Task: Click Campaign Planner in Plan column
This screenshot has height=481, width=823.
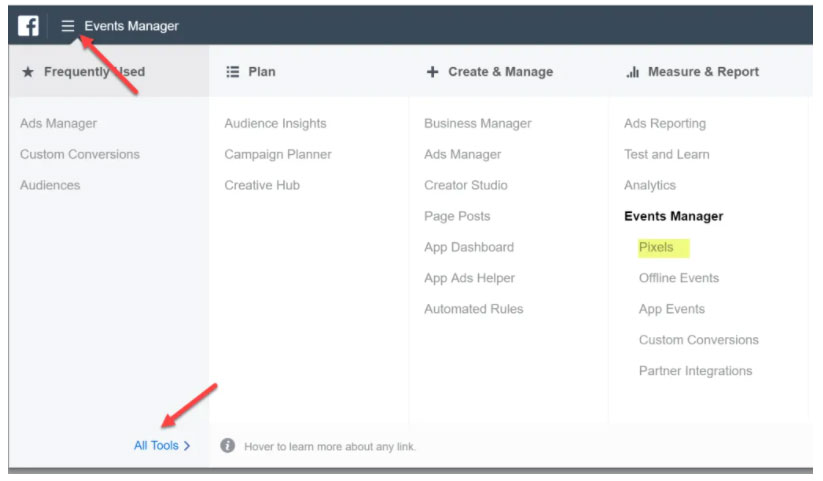Action: (277, 155)
